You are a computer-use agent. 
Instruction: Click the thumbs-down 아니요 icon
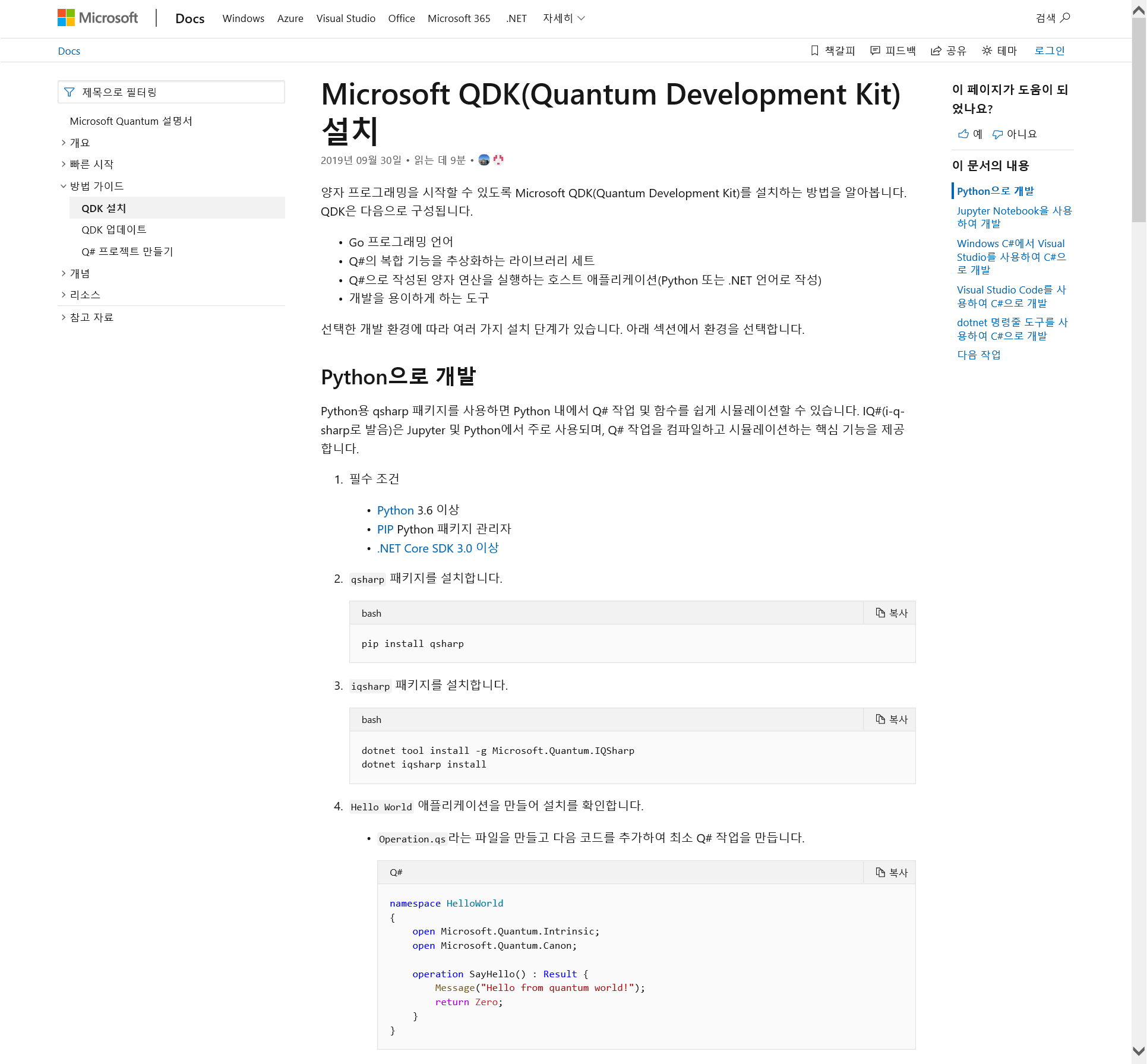pyautogui.click(x=998, y=134)
